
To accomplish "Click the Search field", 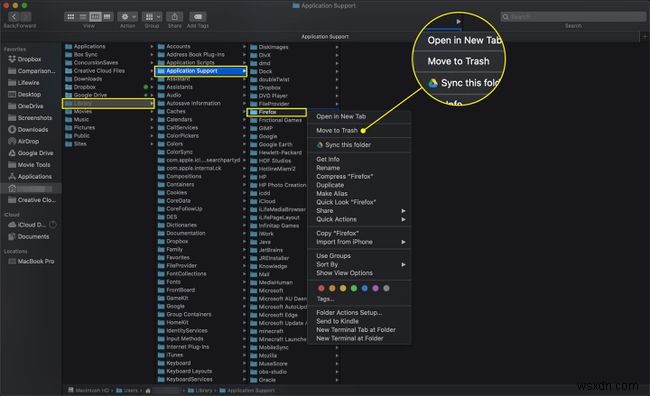I will pos(573,17).
